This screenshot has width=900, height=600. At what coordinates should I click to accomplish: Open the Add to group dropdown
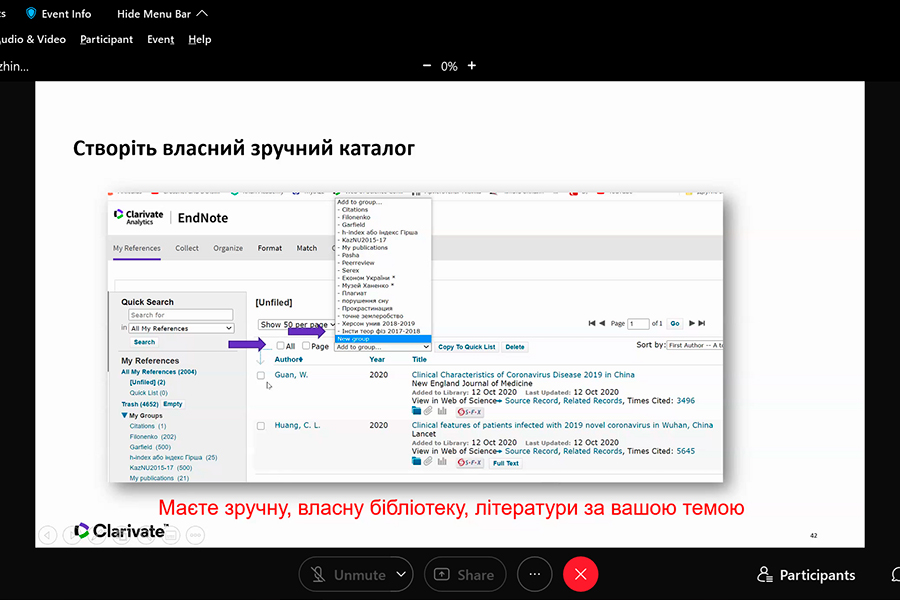pyautogui.click(x=383, y=347)
